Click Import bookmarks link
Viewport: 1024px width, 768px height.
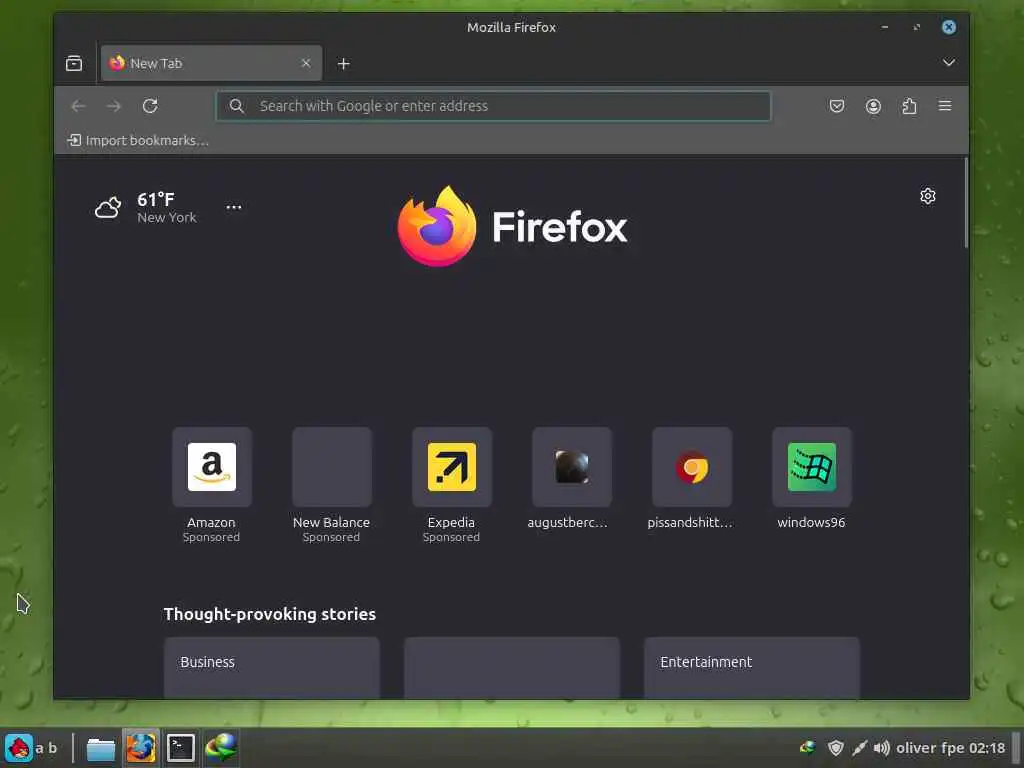point(138,140)
